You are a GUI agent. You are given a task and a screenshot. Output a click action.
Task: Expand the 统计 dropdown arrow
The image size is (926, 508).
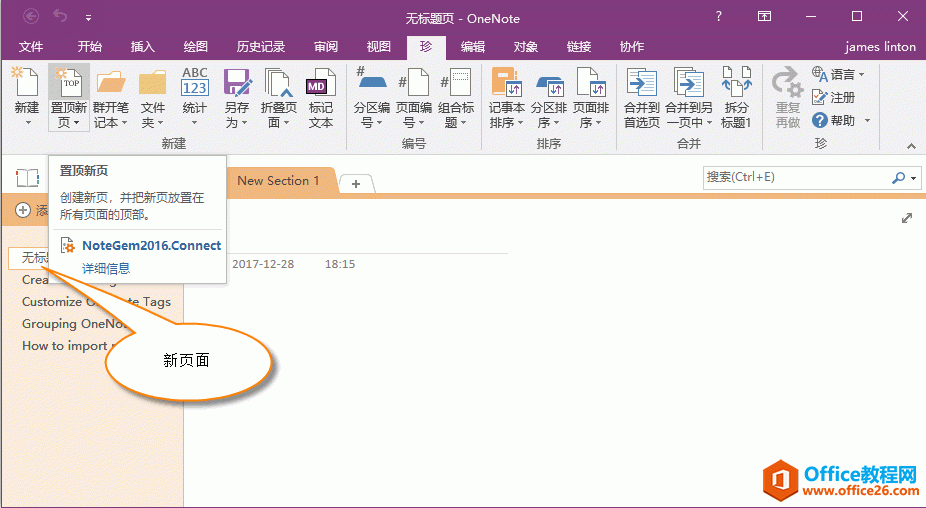(194, 123)
